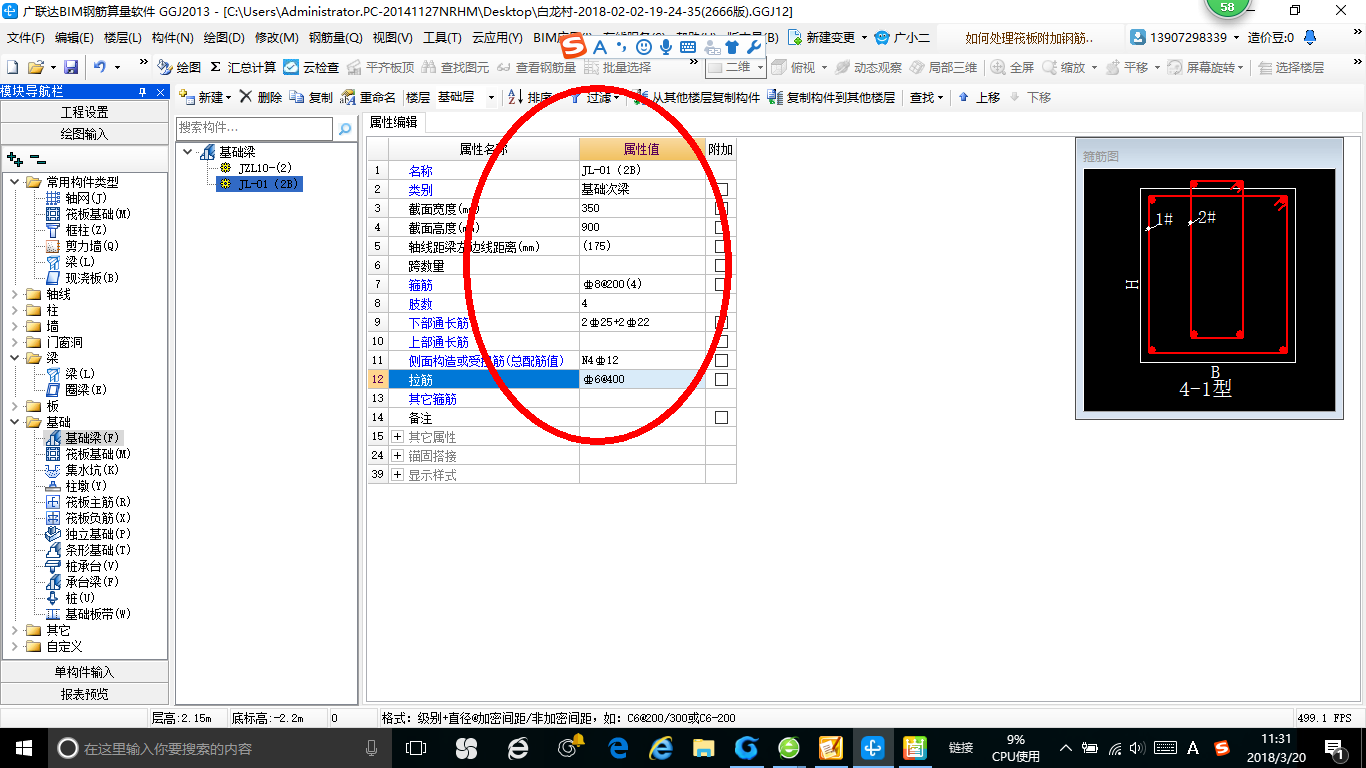The width and height of the screenshot is (1366, 768).
Task: Expand the 锚固搭接 property group
Action: coord(397,456)
